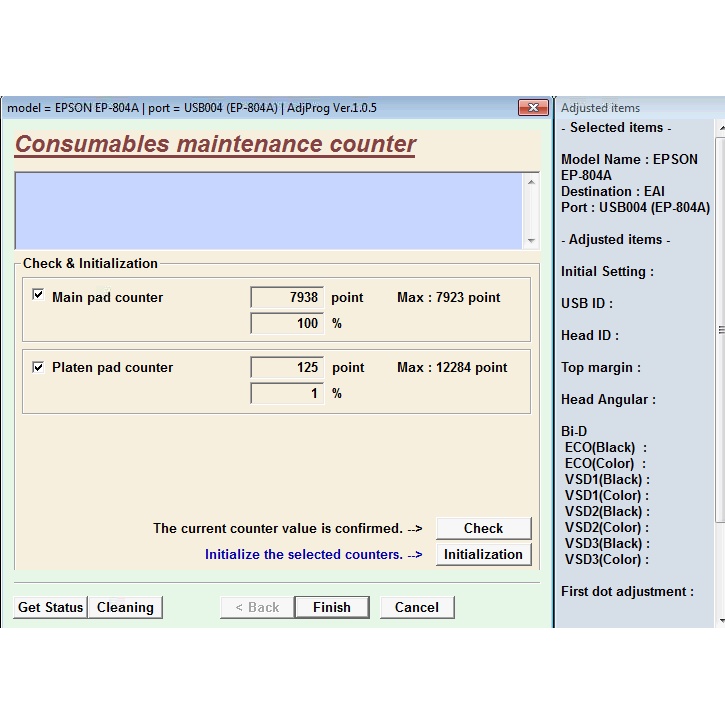Screen dimensions: 725x725
Task: Click Main pad counter percent field
Action: [287, 323]
